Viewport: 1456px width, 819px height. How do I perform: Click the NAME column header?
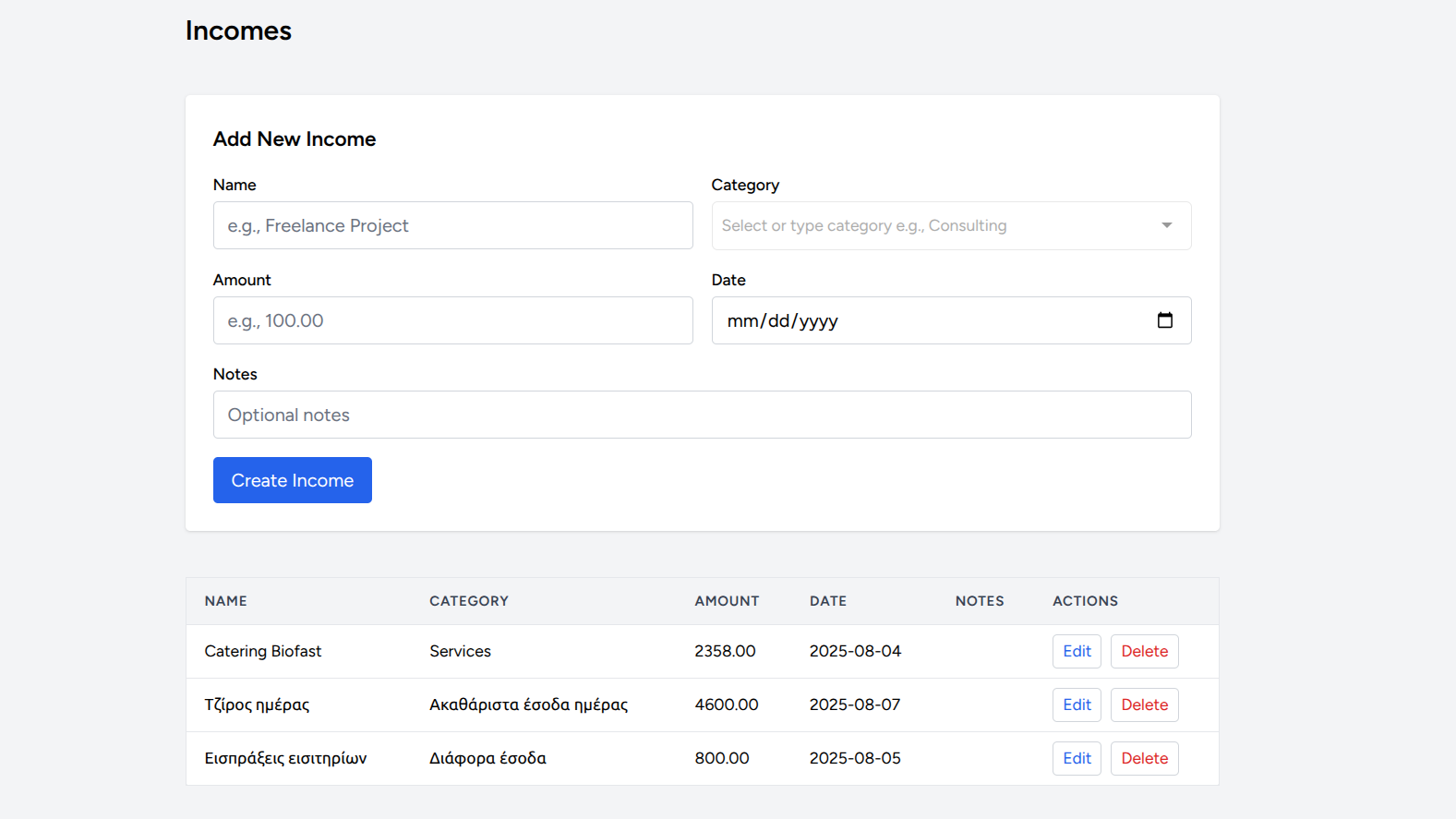(226, 601)
